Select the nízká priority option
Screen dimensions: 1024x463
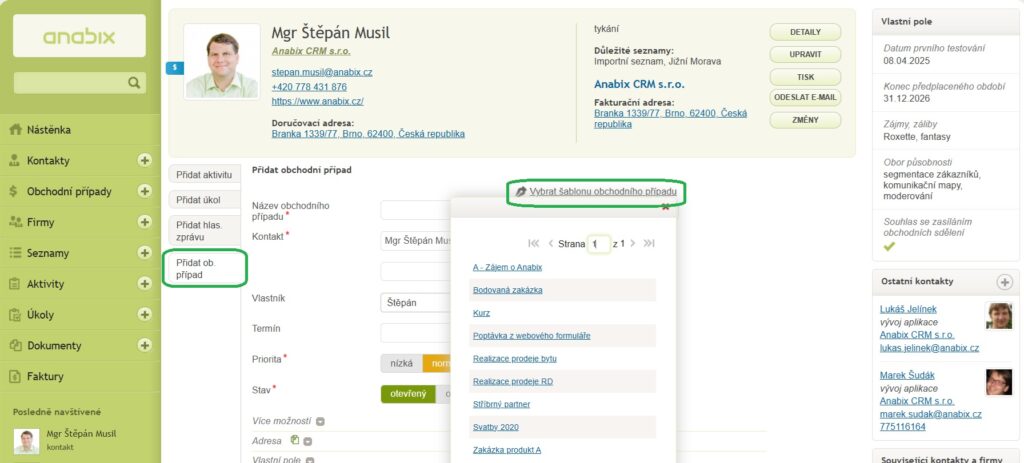[402, 363]
